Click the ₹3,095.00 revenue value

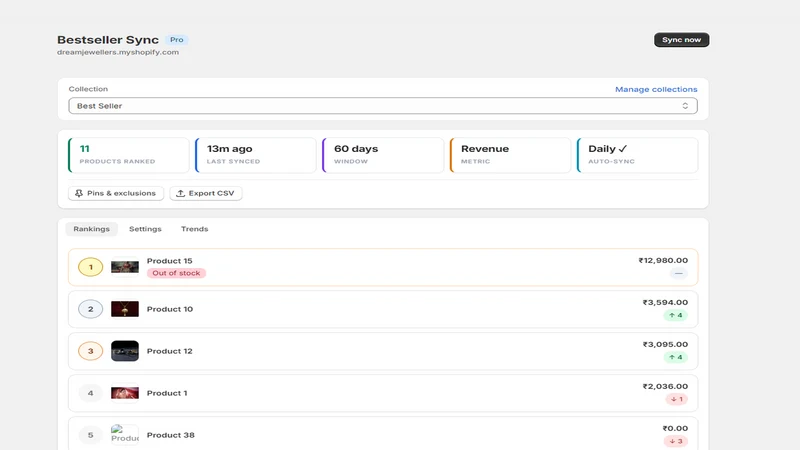click(665, 344)
